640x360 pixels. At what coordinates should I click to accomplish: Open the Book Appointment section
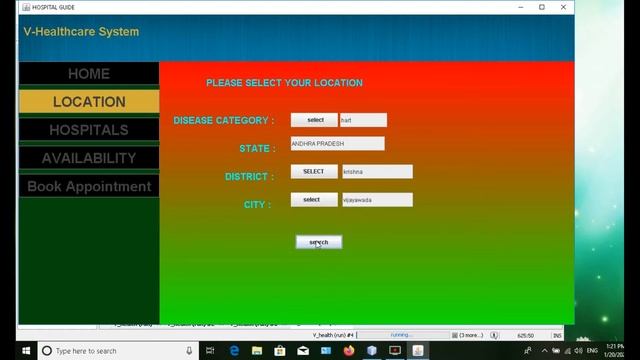(89, 186)
